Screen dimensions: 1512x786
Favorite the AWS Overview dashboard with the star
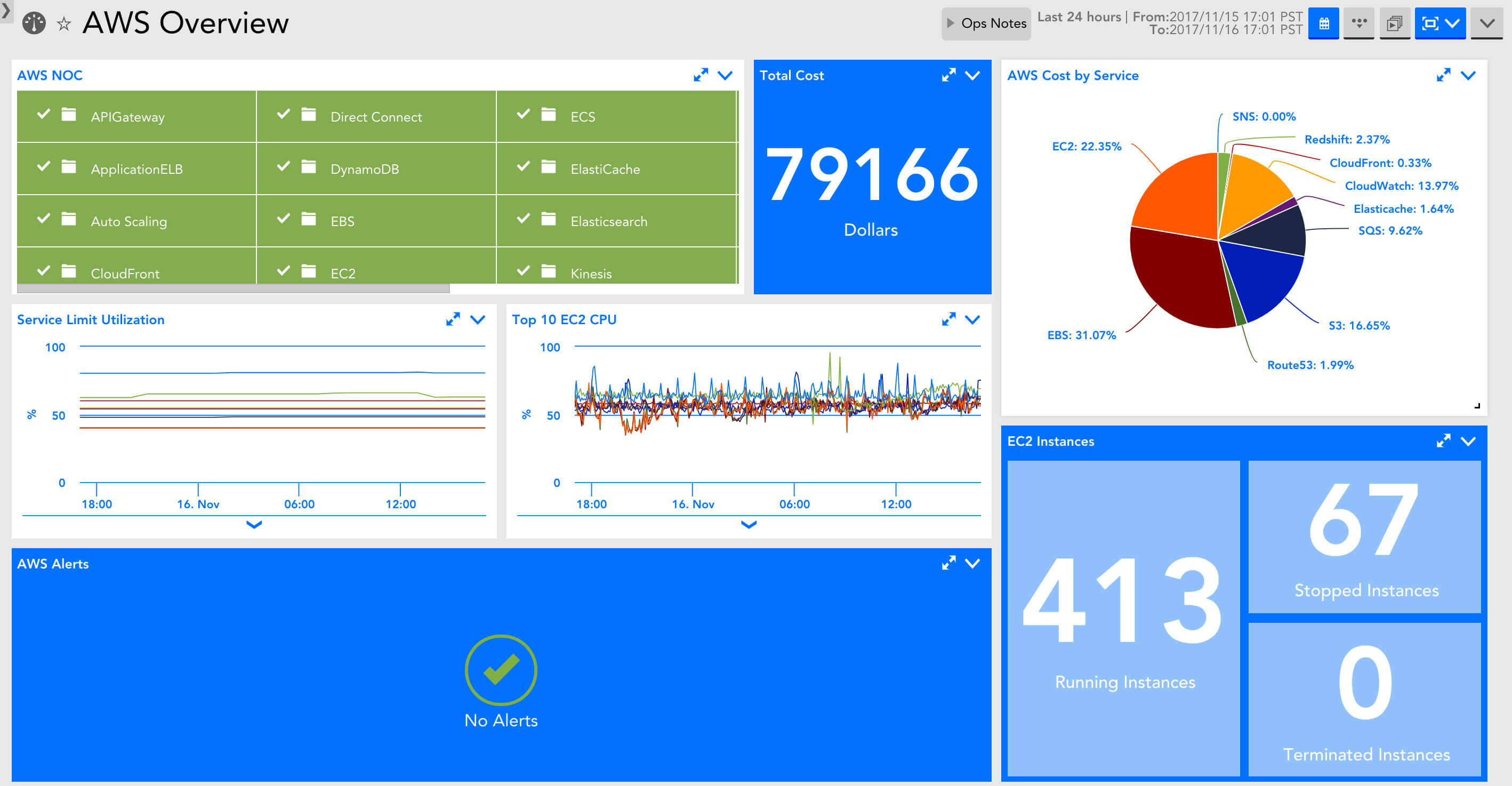point(64,24)
